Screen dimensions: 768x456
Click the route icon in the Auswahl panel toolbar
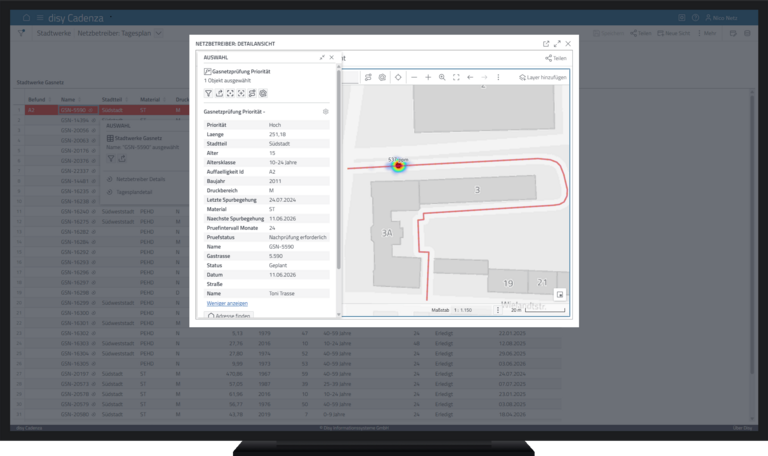tap(252, 93)
